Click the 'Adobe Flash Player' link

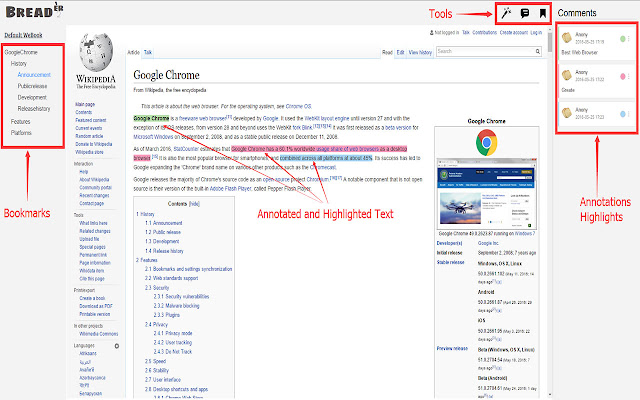[x=231, y=189]
